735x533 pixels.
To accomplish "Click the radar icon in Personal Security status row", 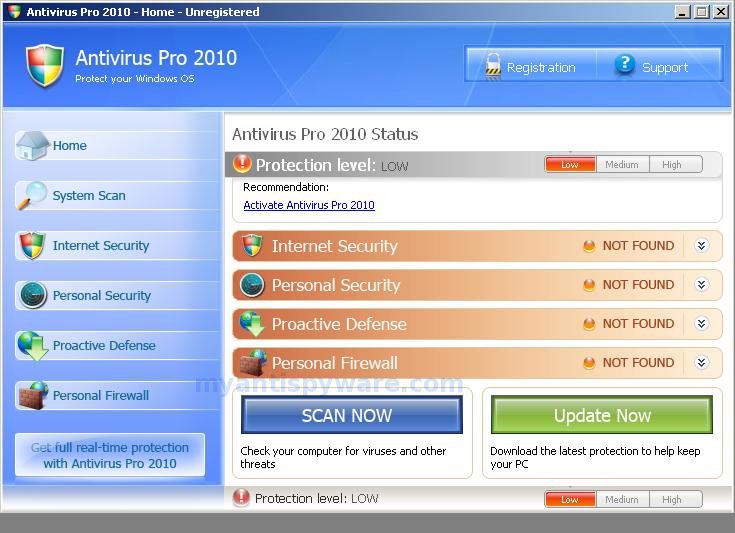I will [252, 285].
